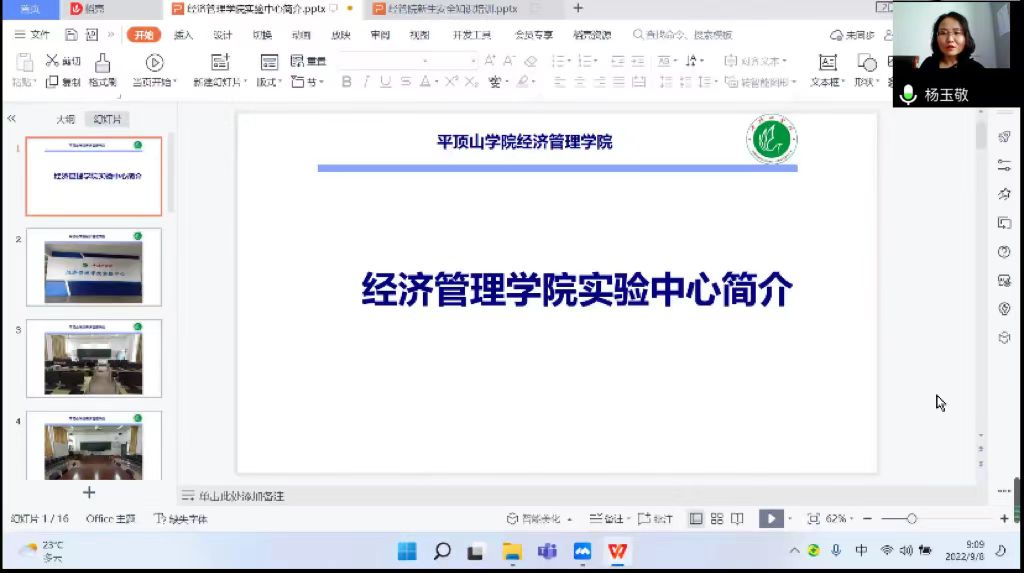Image resolution: width=1024 pixels, height=573 pixels.
Task: Switch to slide sorter view
Action: [x=716, y=519]
